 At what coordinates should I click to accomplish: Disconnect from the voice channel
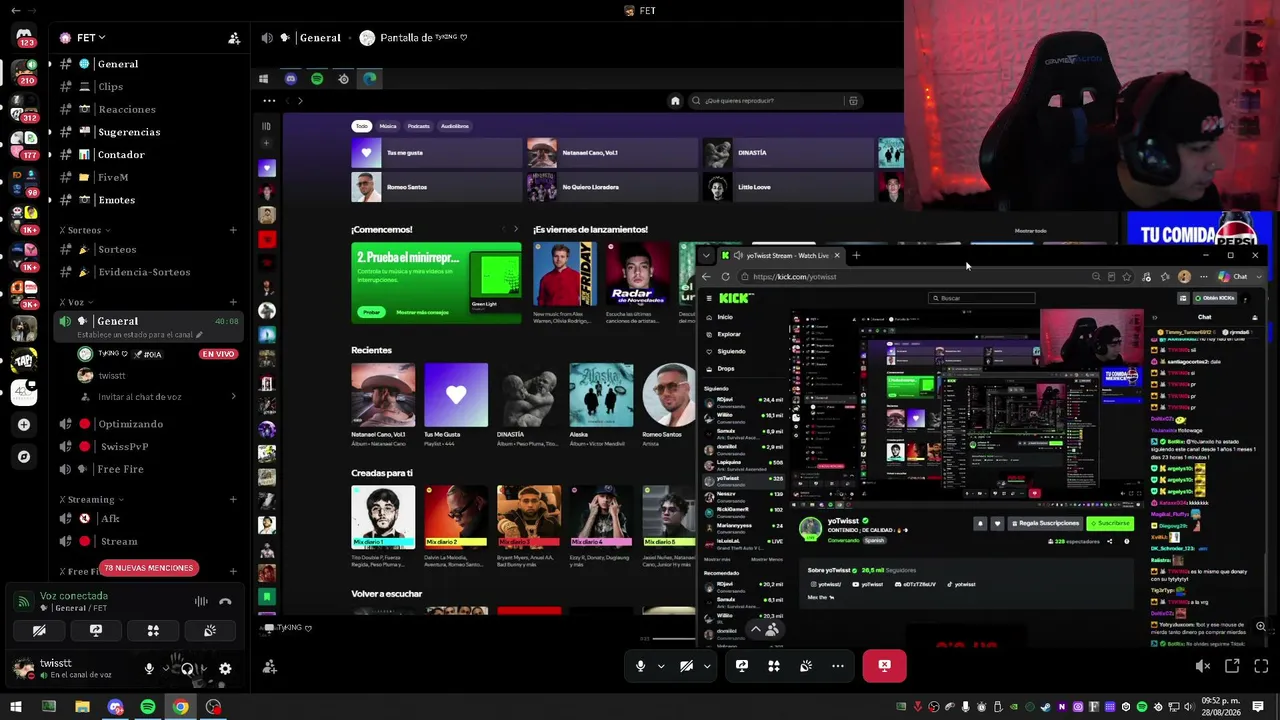tap(225, 602)
